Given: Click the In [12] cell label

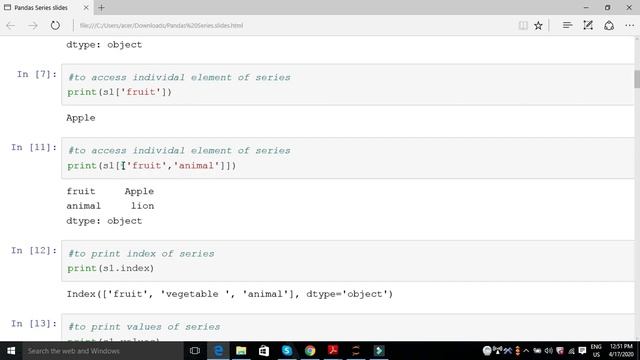Looking at the screenshot, I should pyautogui.click(x=33, y=250).
